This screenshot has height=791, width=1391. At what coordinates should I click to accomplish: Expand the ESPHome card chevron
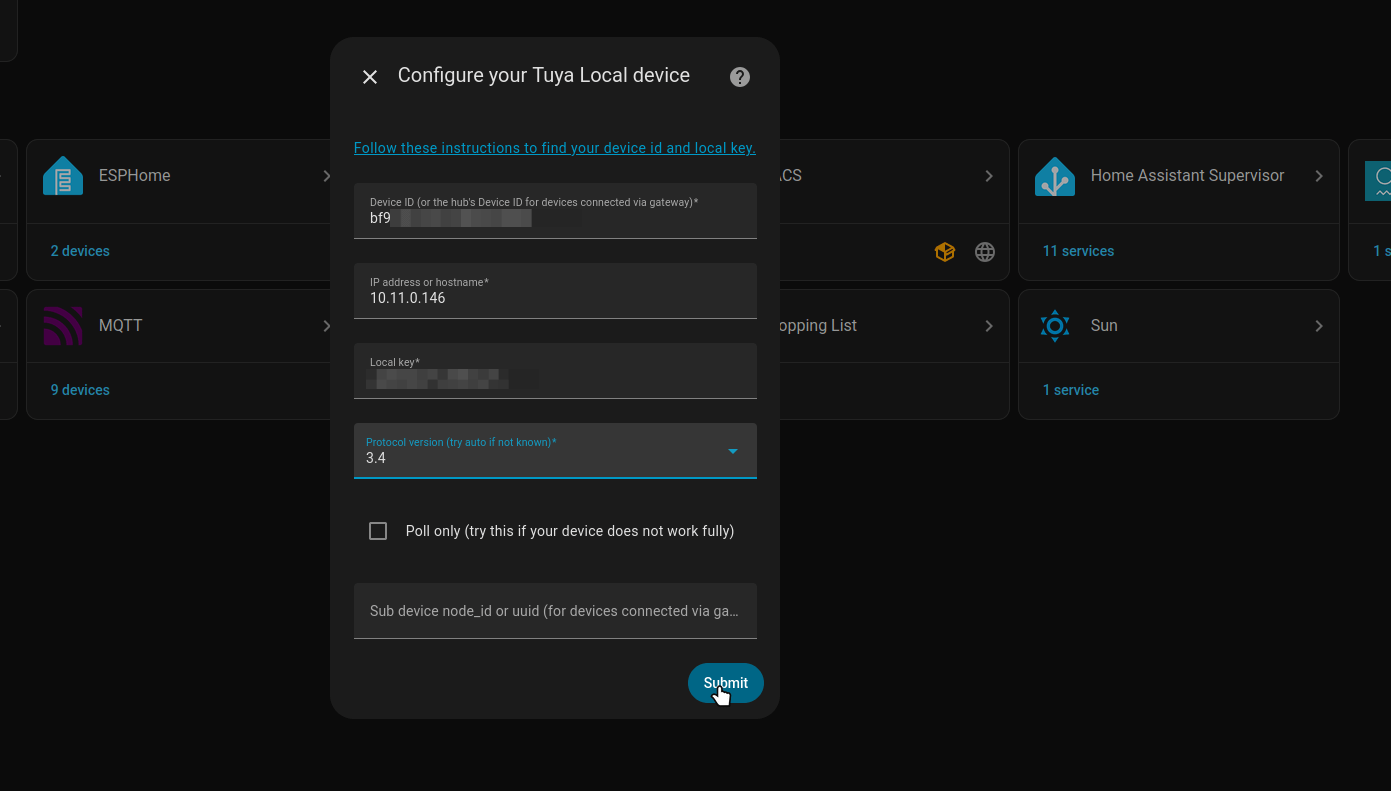[325, 176]
